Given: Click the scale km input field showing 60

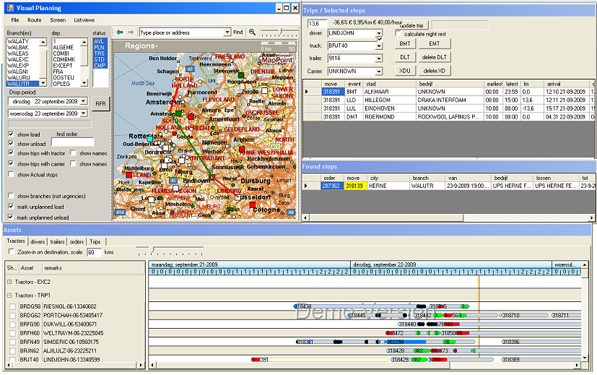Looking at the screenshot, I should pos(94,252).
